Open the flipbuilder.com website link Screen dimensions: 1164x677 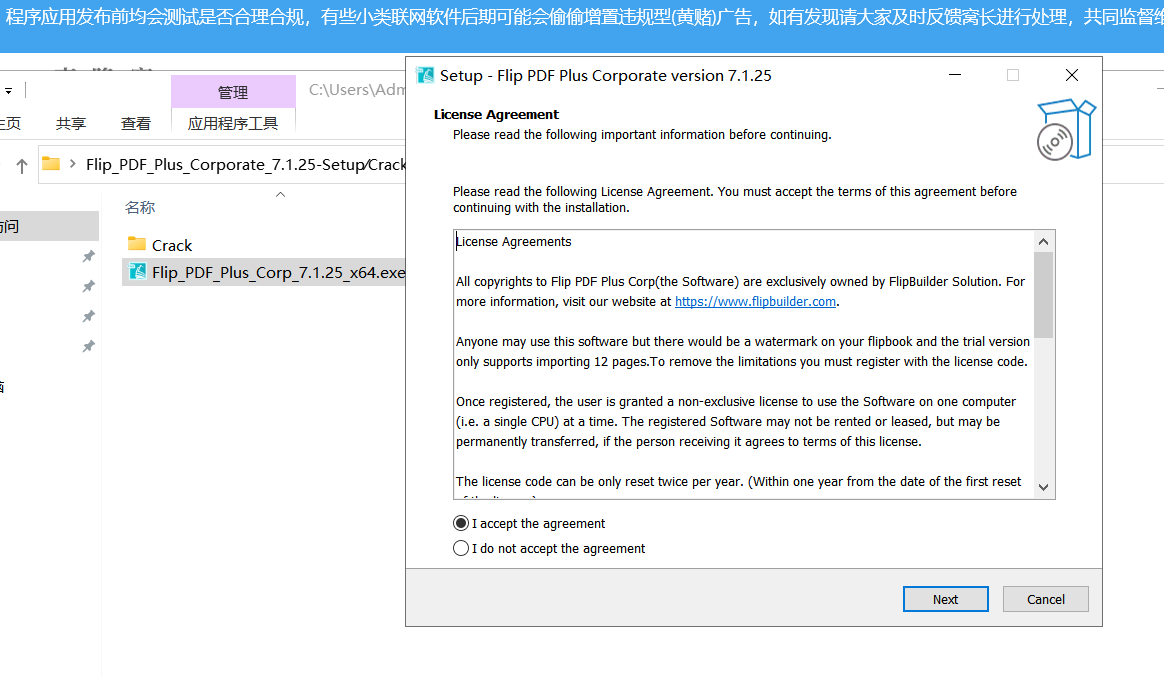click(755, 301)
